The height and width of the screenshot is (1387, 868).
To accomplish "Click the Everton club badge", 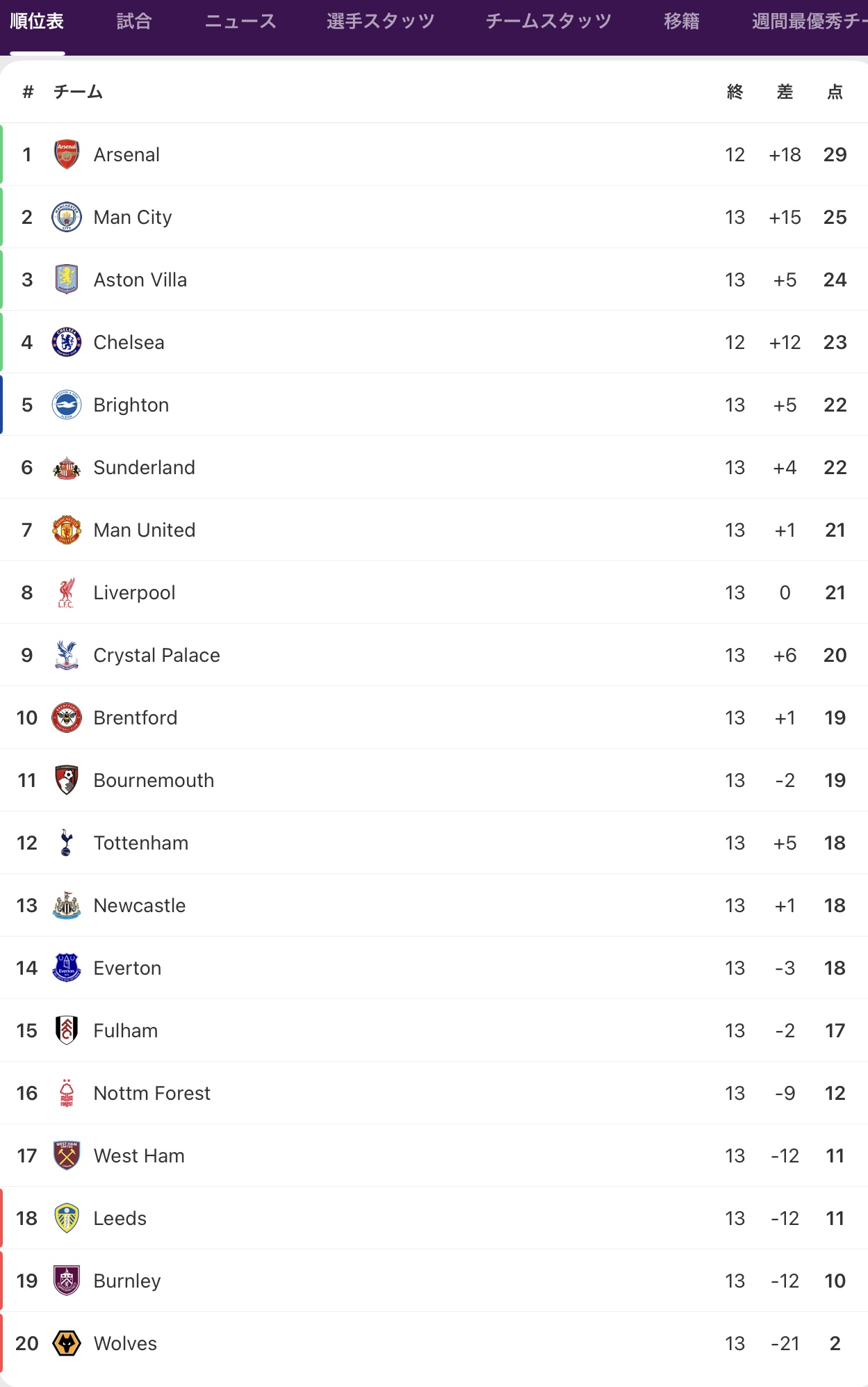I will coord(67,968).
